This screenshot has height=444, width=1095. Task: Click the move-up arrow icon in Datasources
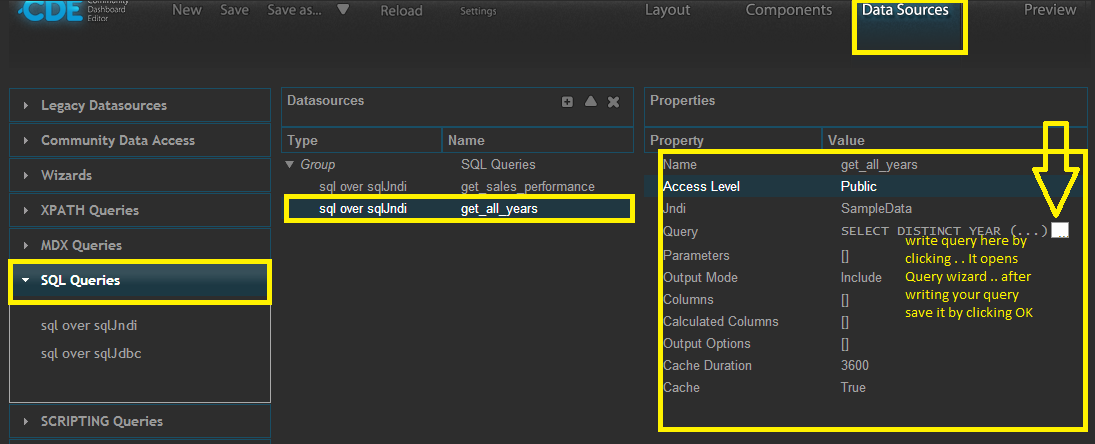coord(591,102)
